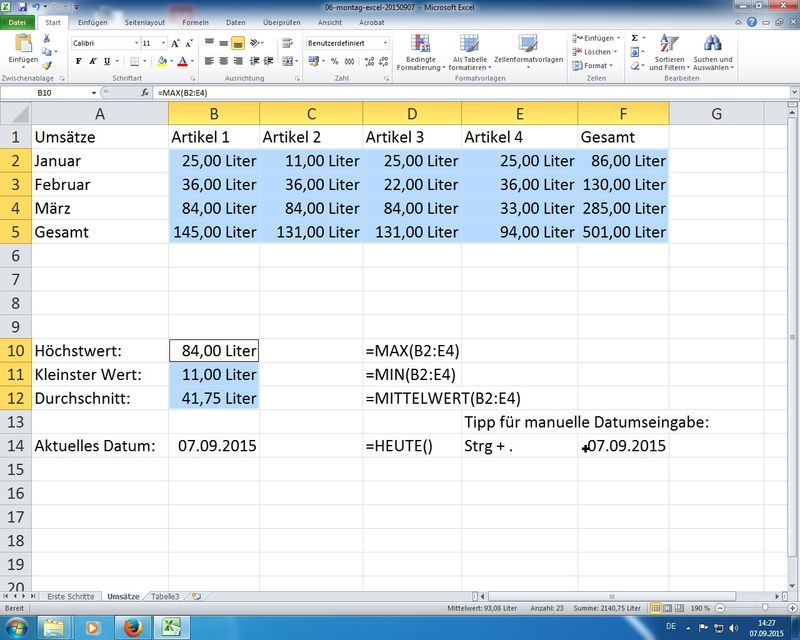Click the zoom slider in status bar

[x=764, y=608]
